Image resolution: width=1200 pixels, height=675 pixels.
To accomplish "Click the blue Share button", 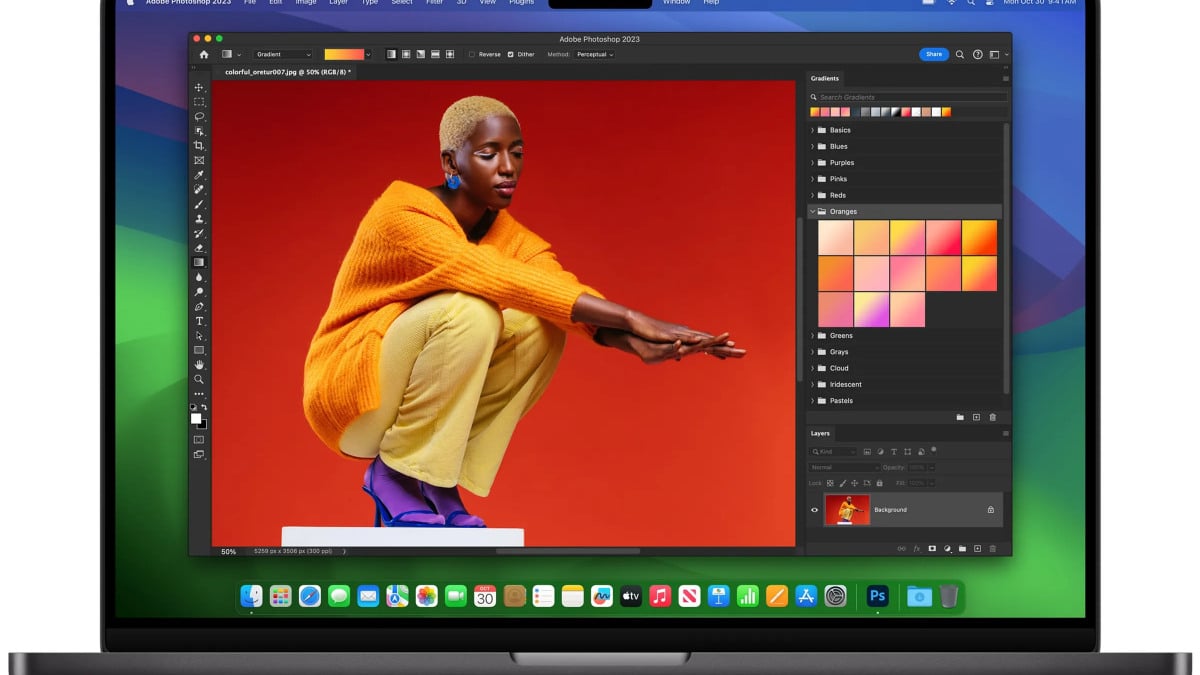I will (x=933, y=54).
